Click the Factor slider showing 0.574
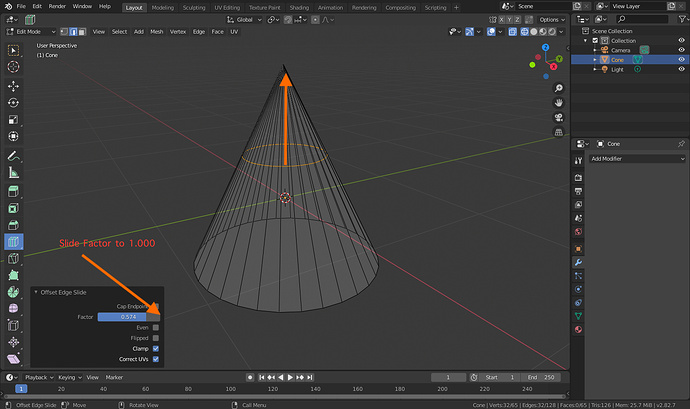The width and height of the screenshot is (690, 409). click(x=129, y=317)
